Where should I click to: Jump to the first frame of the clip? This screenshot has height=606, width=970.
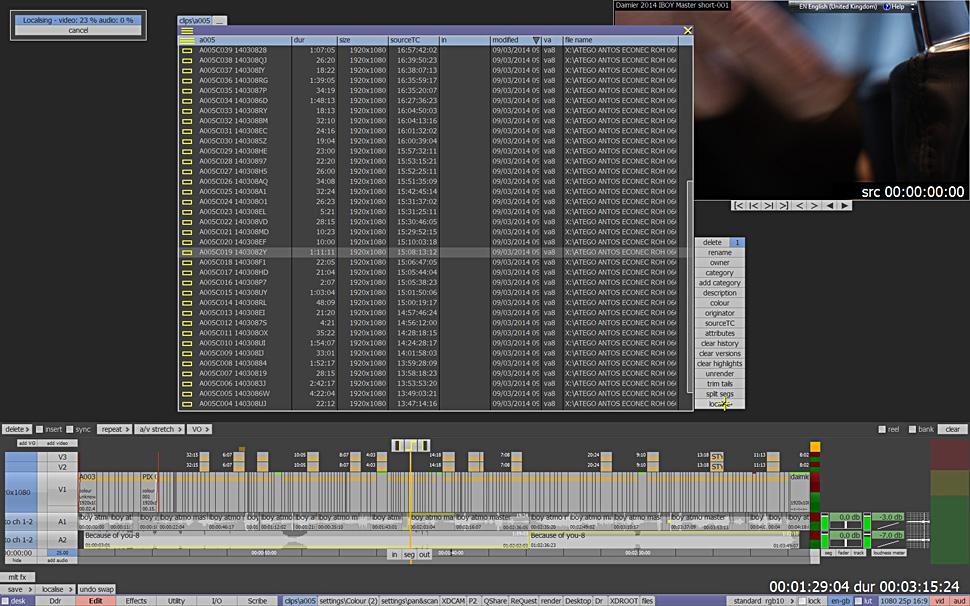point(739,205)
